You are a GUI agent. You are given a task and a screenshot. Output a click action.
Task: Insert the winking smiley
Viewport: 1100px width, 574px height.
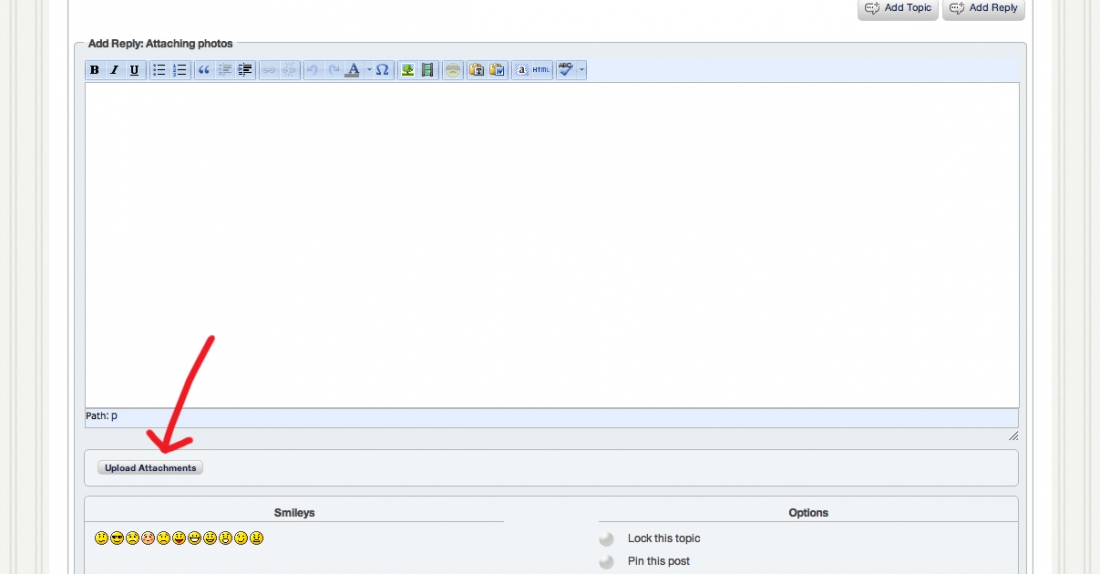pos(241,538)
